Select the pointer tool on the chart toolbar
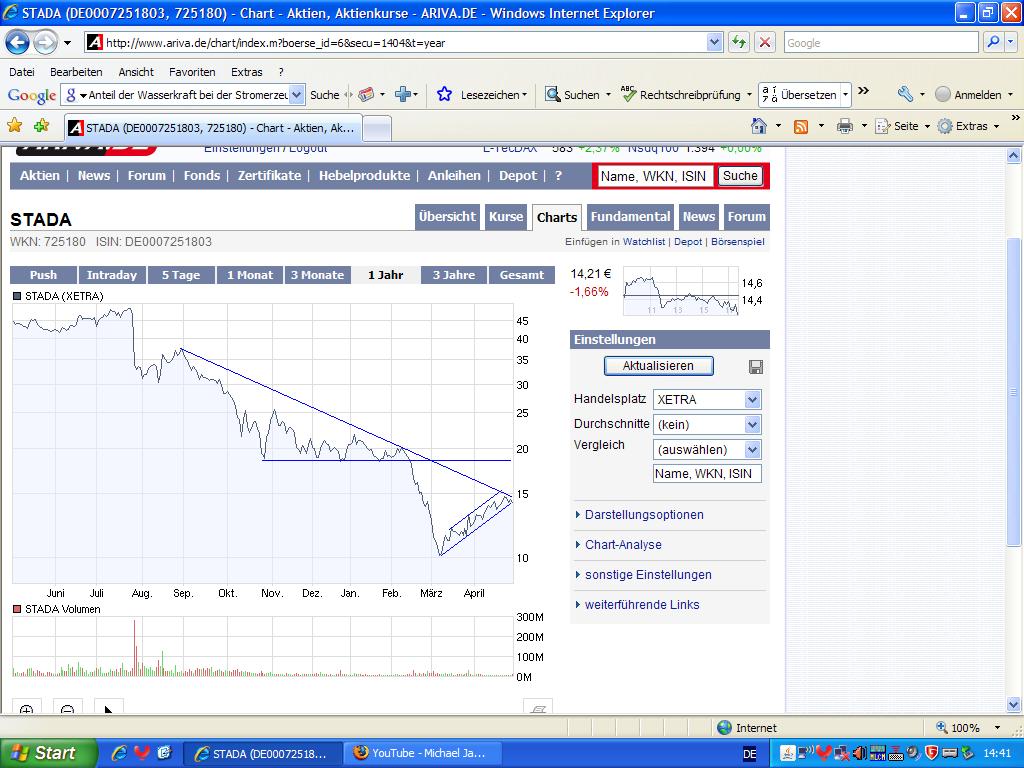 coord(109,710)
